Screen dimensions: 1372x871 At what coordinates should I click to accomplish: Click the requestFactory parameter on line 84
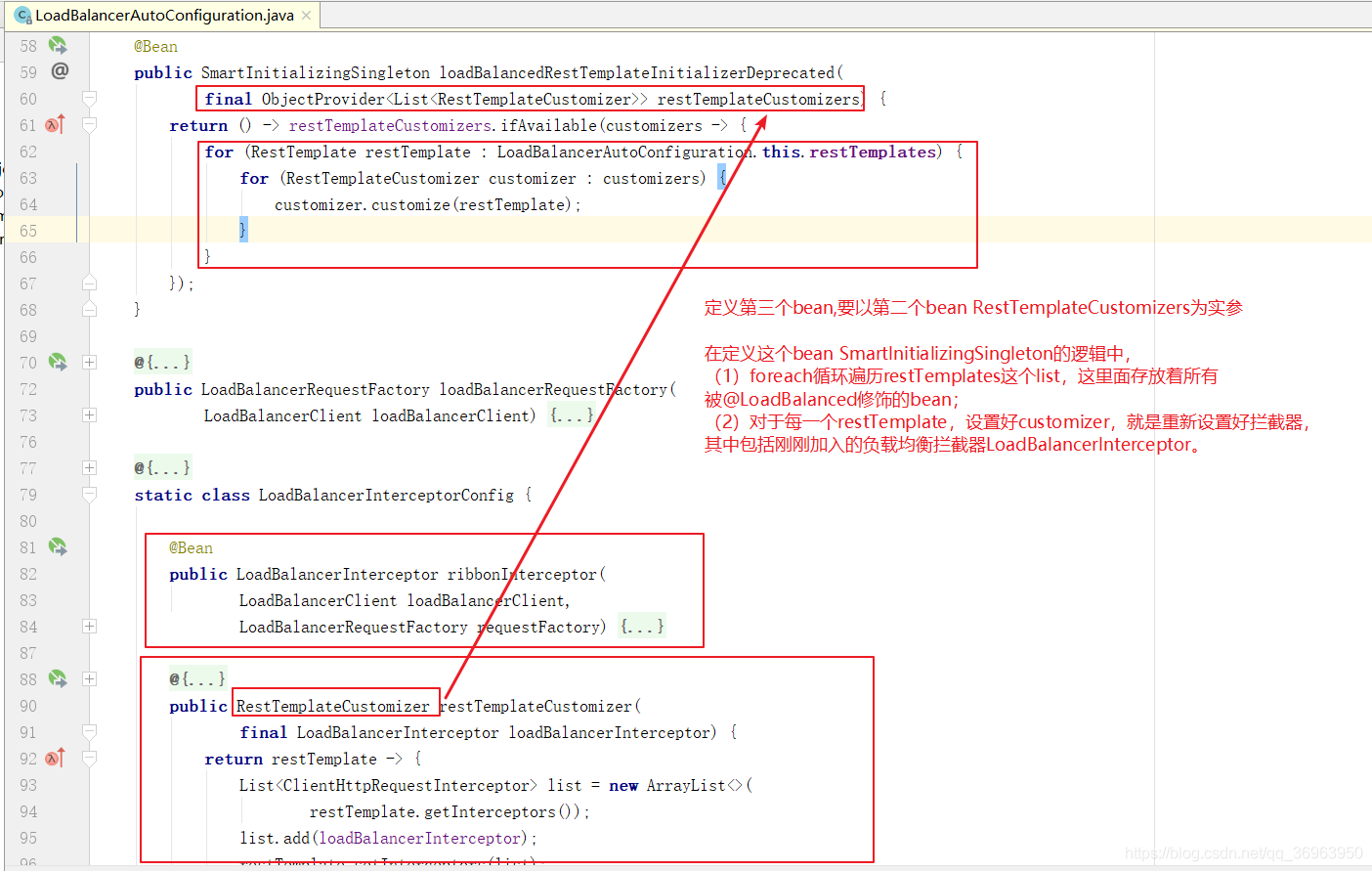point(537,627)
